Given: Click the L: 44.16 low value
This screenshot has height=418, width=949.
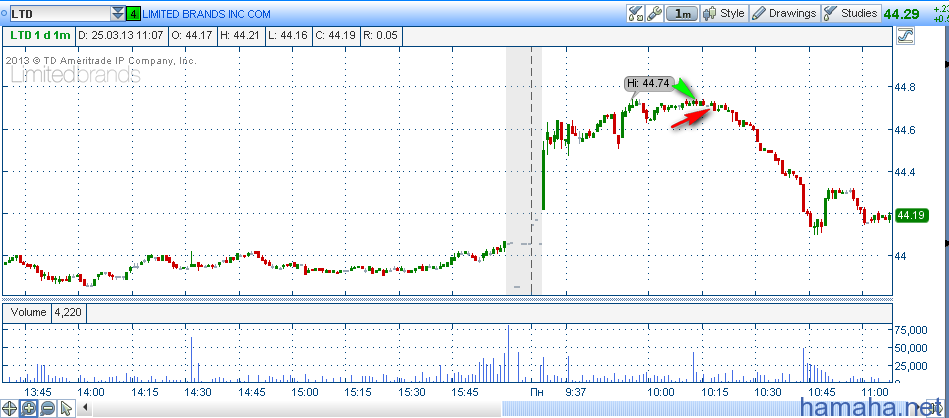Looking at the screenshot, I should pos(288,36).
